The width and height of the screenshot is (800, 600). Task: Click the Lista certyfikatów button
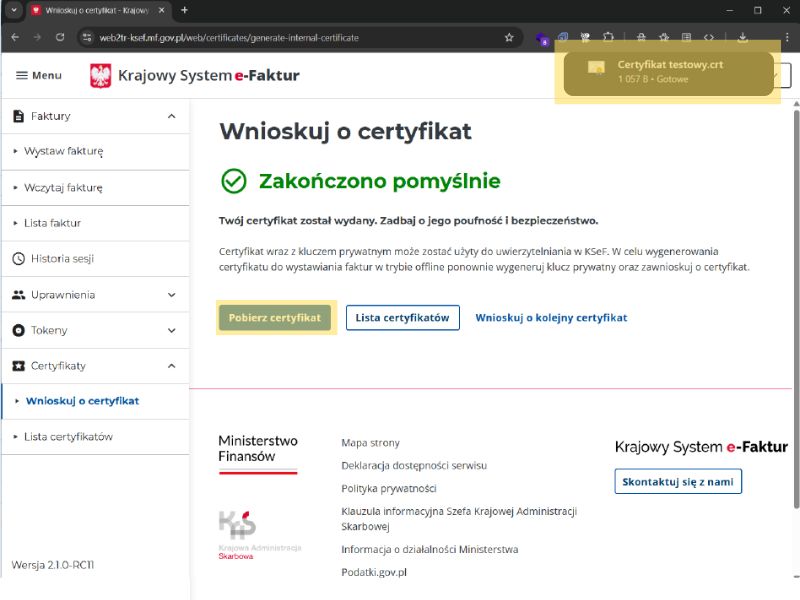pos(402,318)
